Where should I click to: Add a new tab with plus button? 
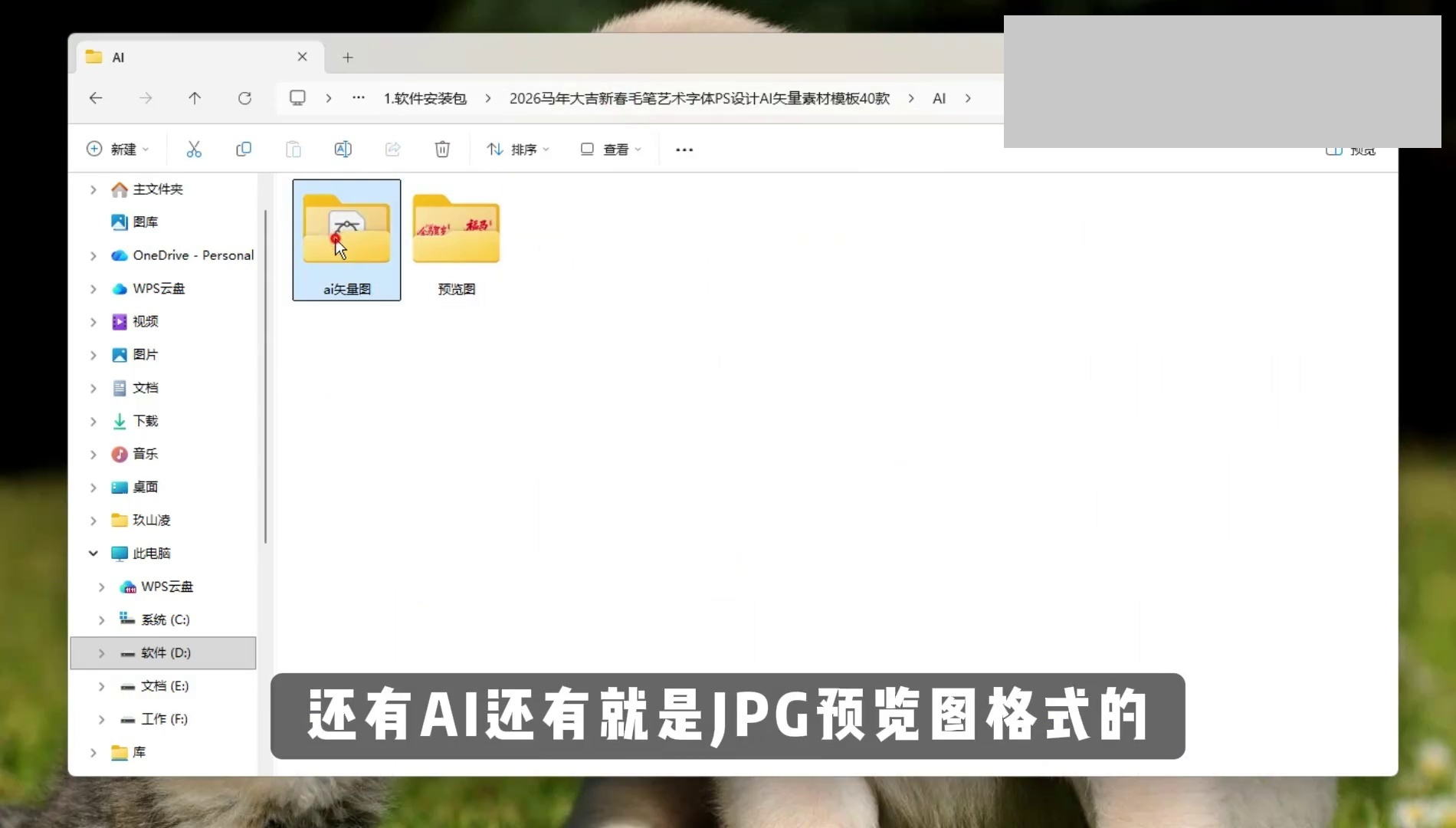[348, 58]
